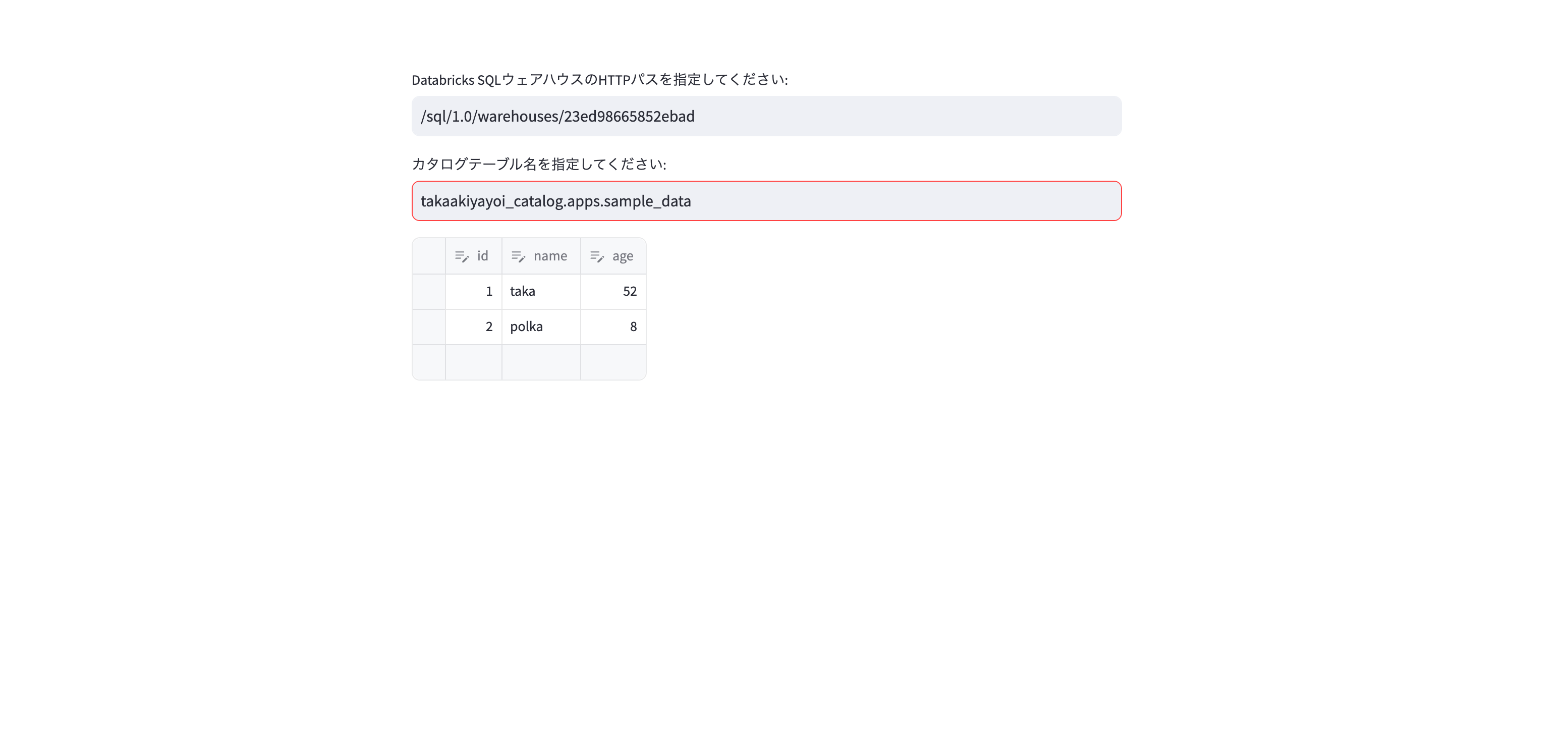The image size is (1568, 748).
Task: Select the age value 52 cell
Action: 613,291
